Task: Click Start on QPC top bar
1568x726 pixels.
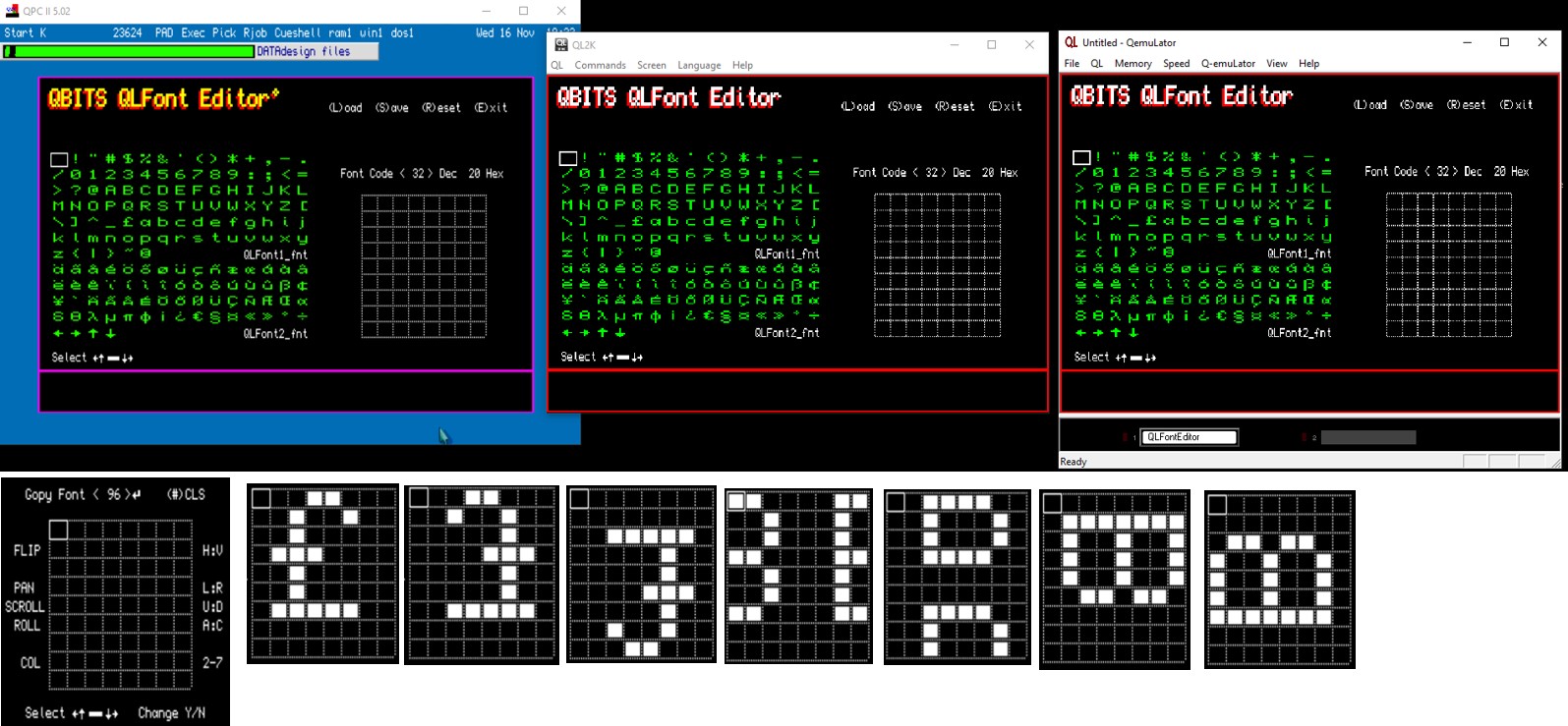Action: tap(19, 33)
